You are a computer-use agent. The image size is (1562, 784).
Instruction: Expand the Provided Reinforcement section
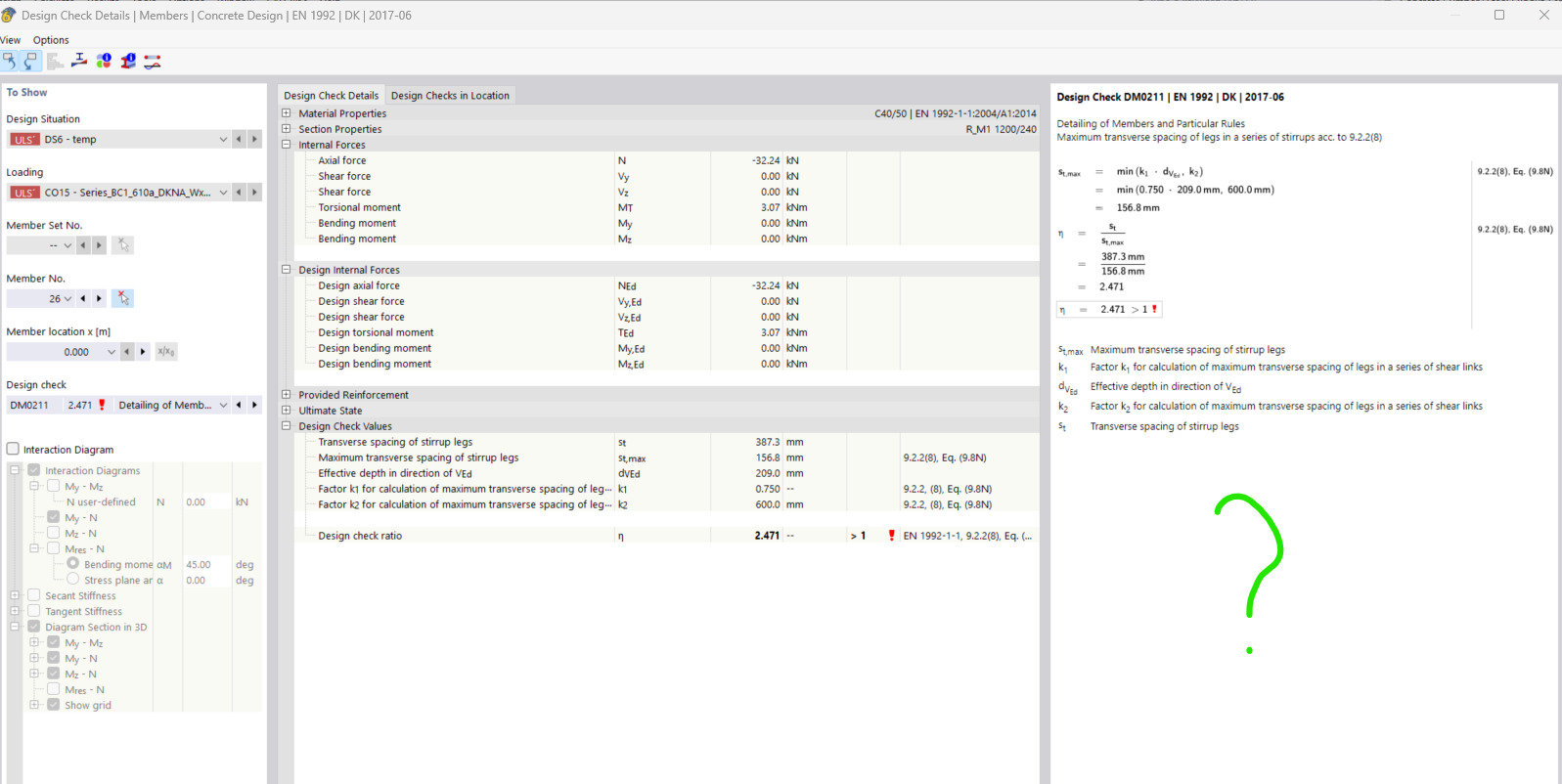click(287, 395)
